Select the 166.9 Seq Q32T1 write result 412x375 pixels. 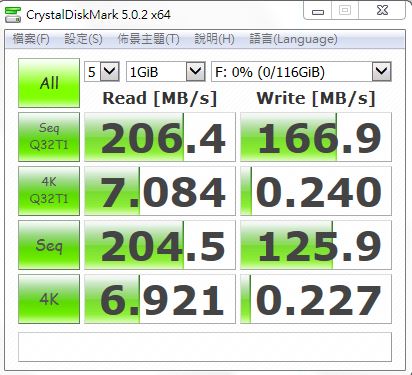pos(316,137)
